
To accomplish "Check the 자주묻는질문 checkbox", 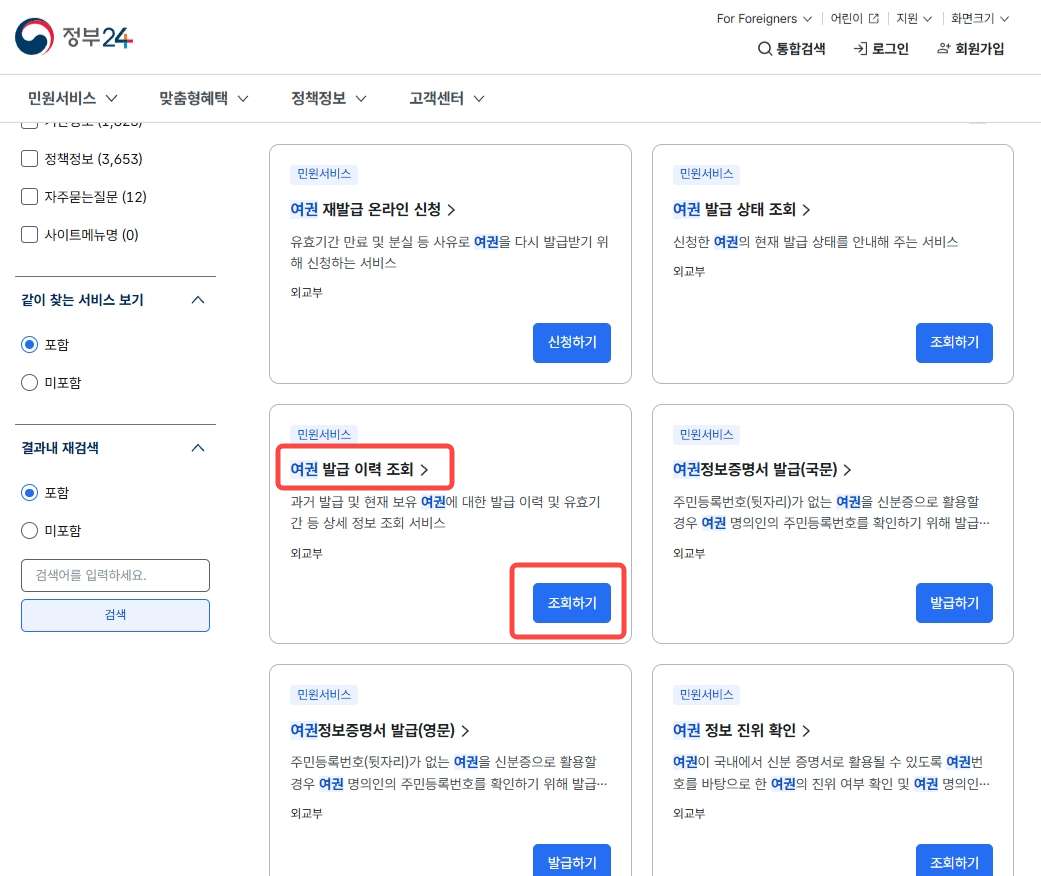I will point(29,197).
